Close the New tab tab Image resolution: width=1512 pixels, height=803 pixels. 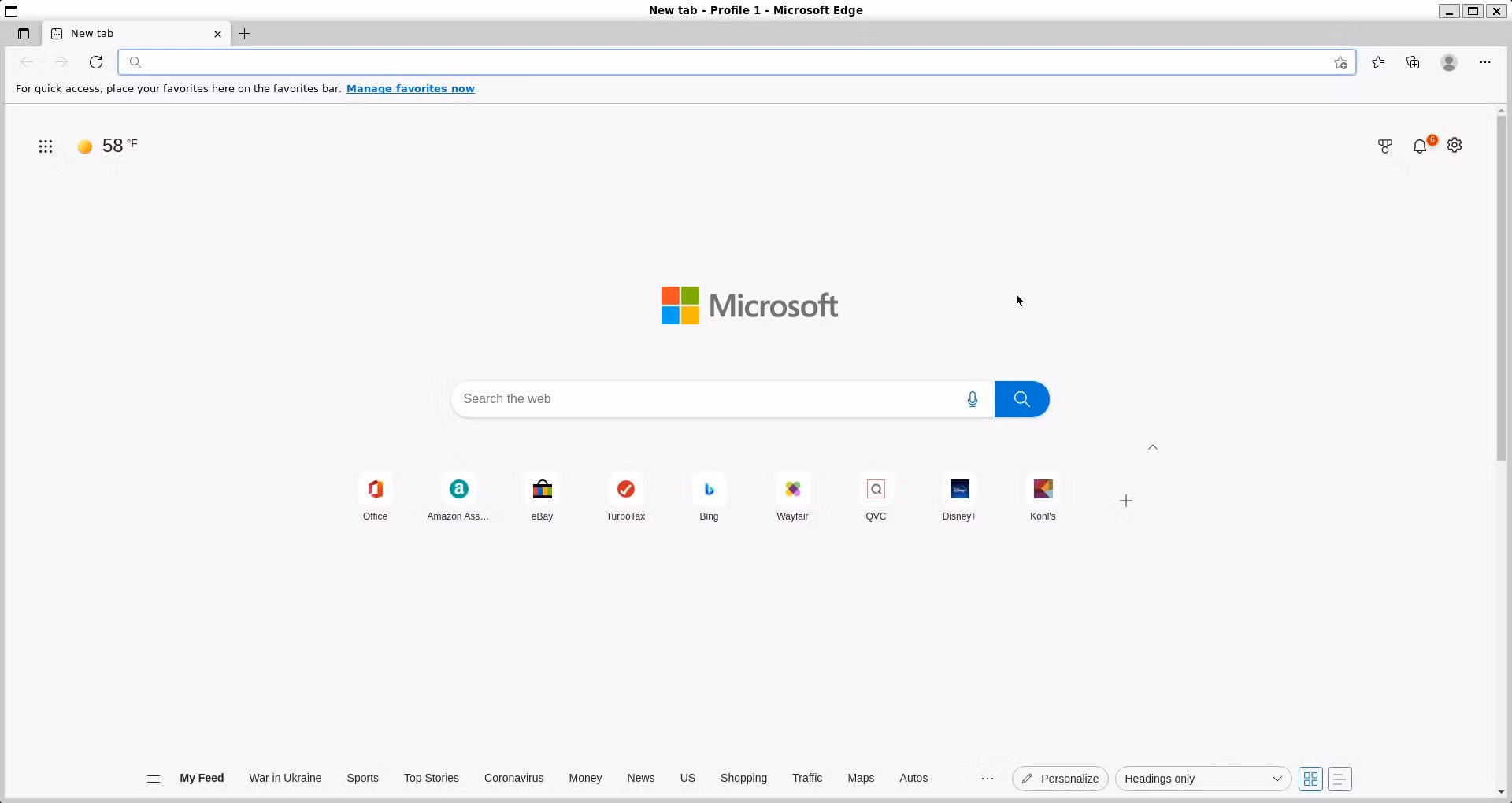(x=217, y=34)
